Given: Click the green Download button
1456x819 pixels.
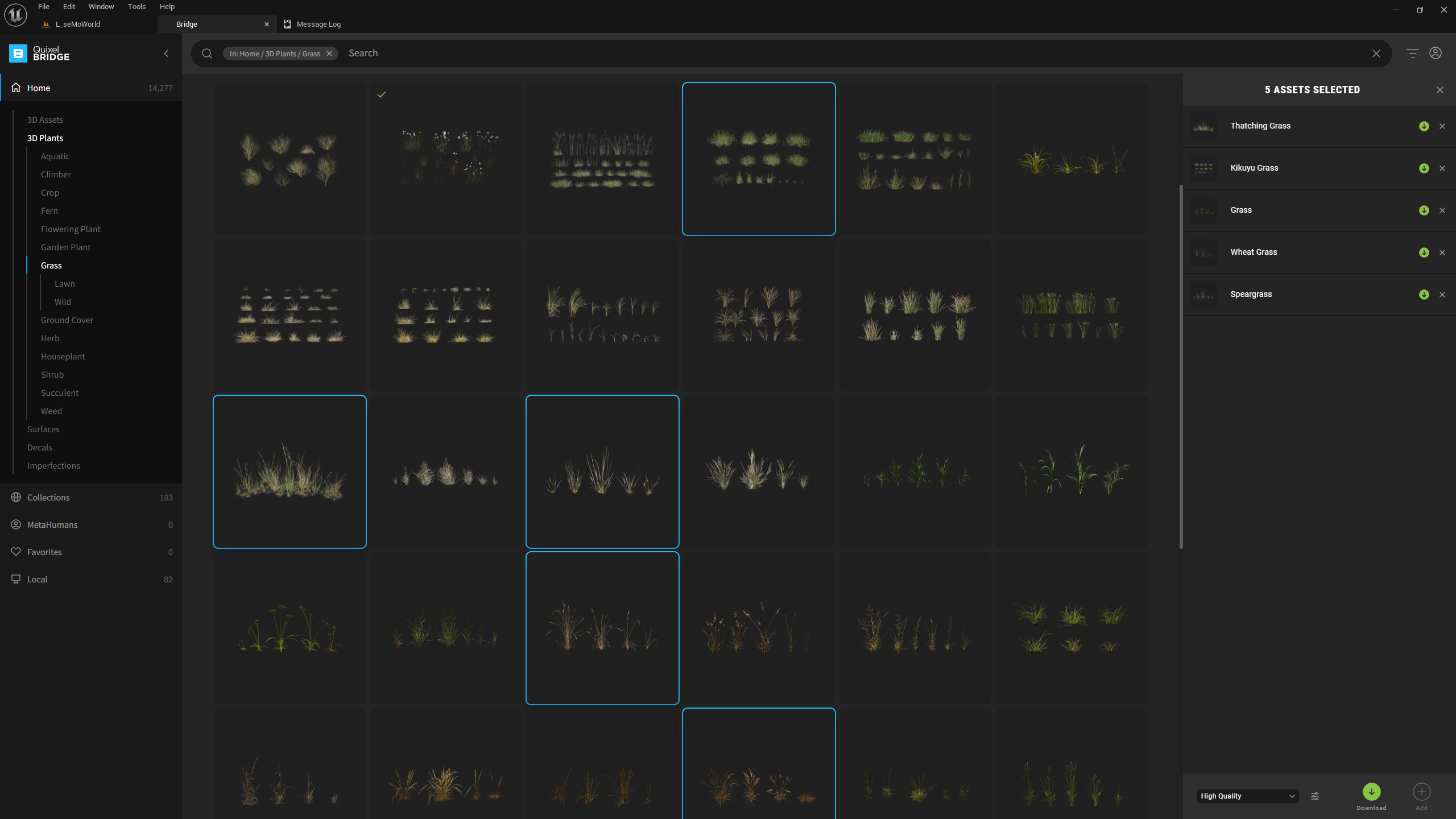Looking at the screenshot, I should point(1371,792).
